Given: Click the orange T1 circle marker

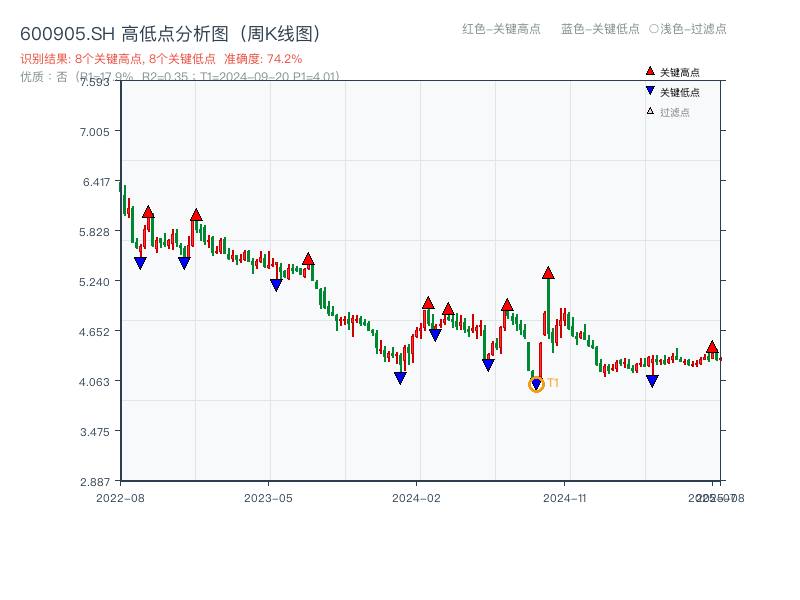Looking at the screenshot, I should [x=536, y=385].
